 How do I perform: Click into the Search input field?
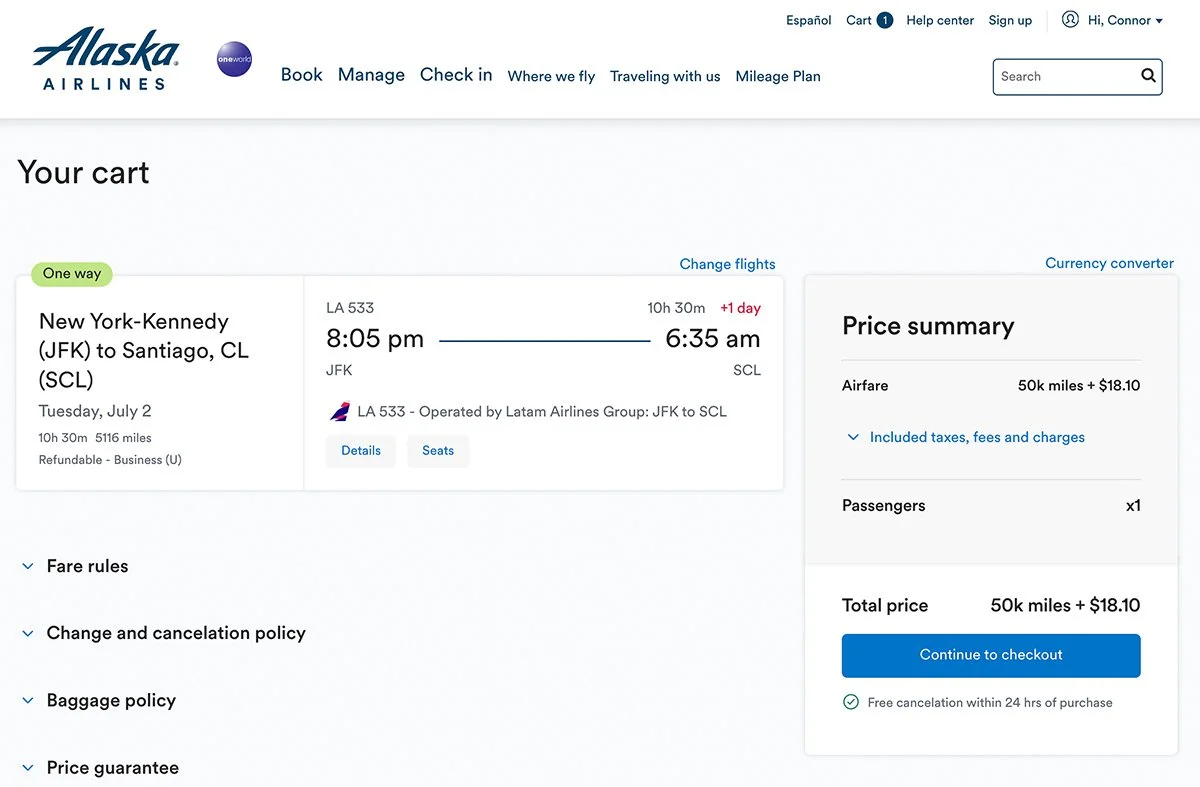(1065, 76)
